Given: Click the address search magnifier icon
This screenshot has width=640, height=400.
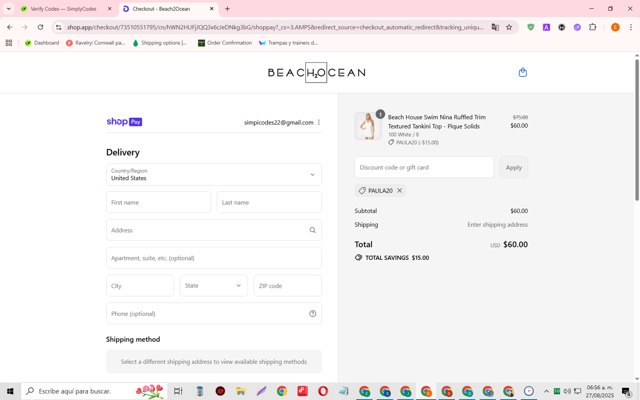Looking at the screenshot, I should (313, 230).
